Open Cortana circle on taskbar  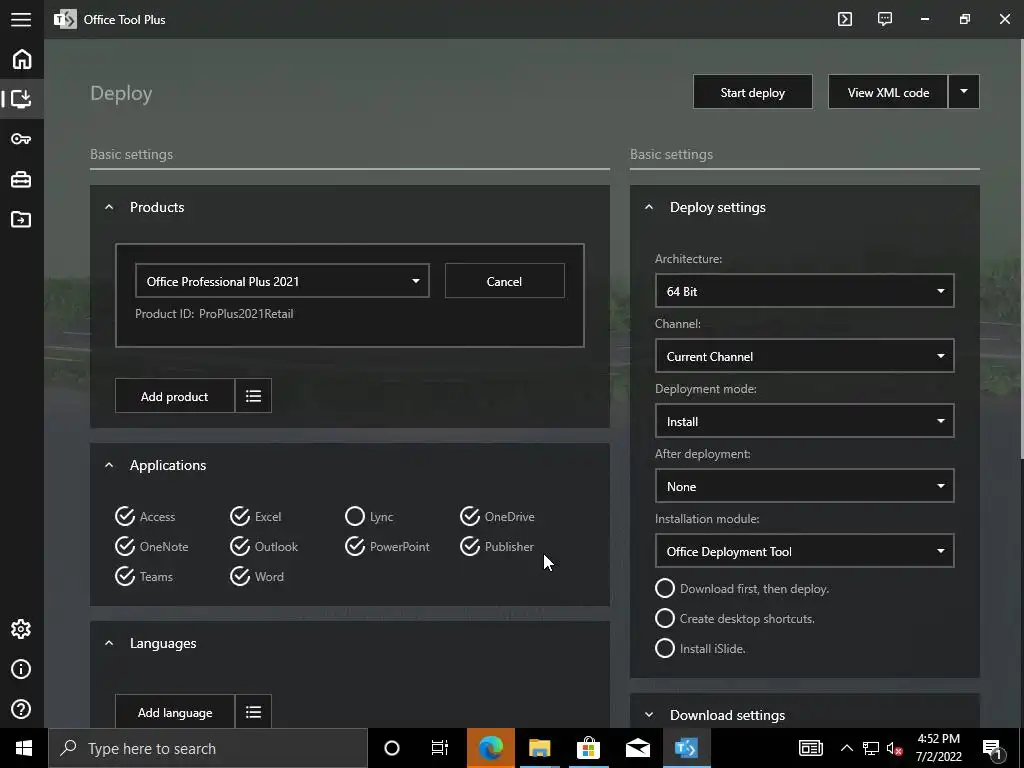pos(392,748)
